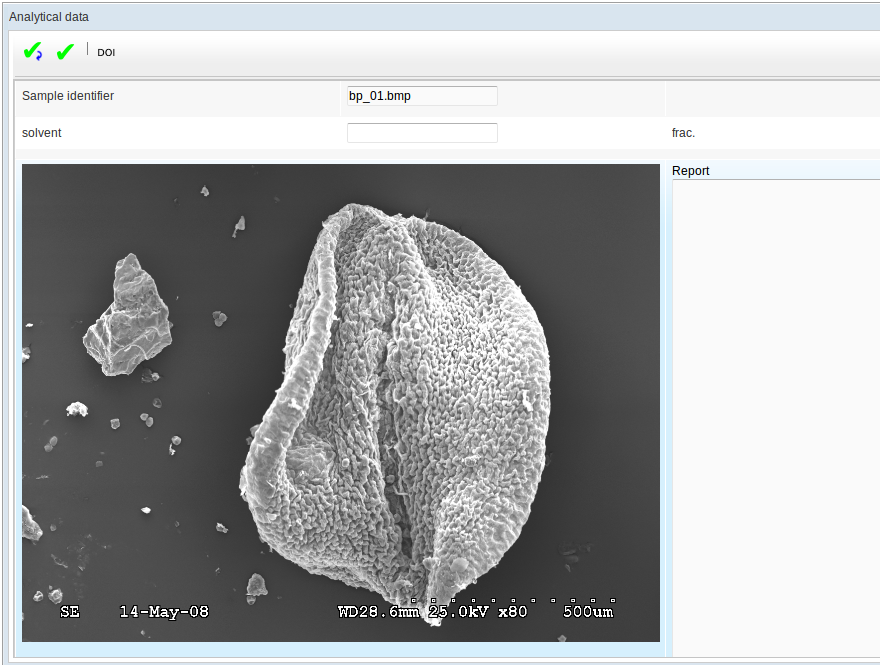Click the solvent label text

(42, 133)
